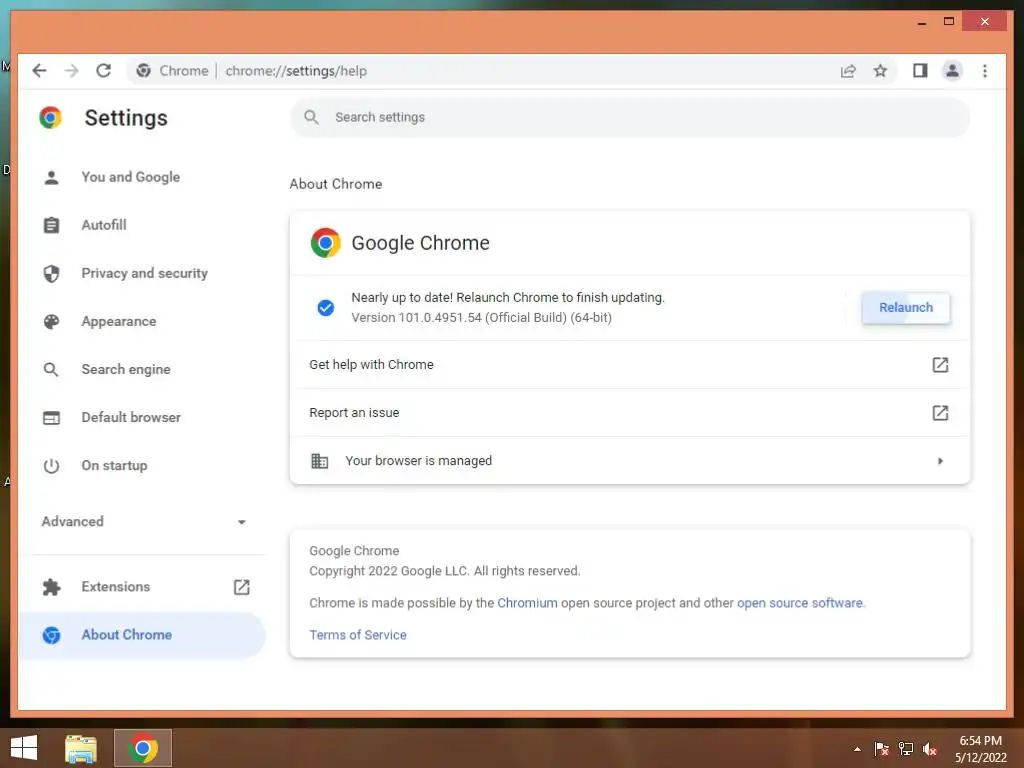Expand Your browser is managed arrow
The height and width of the screenshot is (768, 1024).
[x=940, y=461]
